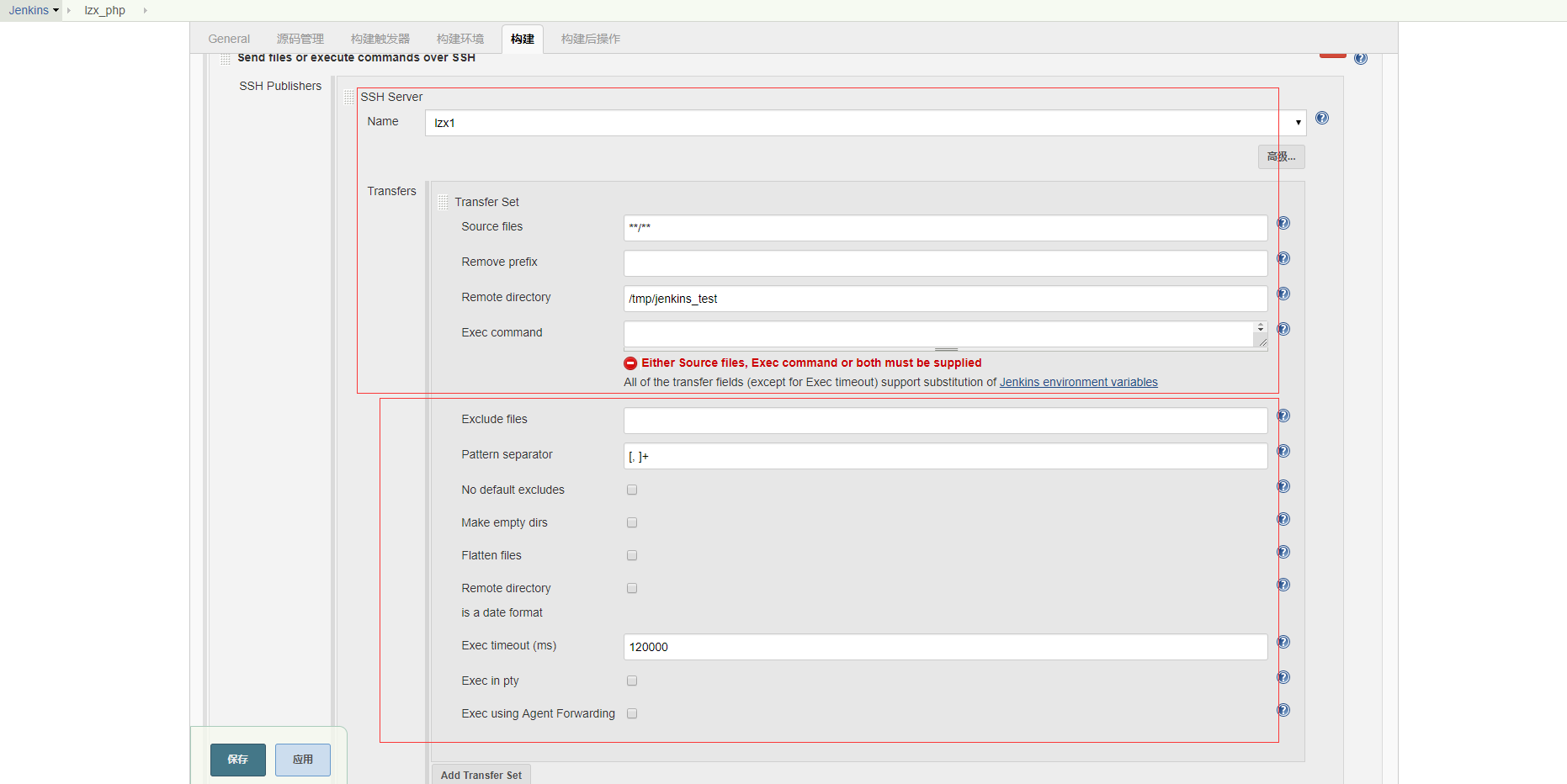1567x784 pixels.
Task: Click the 高级... advanced button
Action: tap(1282, 156)
